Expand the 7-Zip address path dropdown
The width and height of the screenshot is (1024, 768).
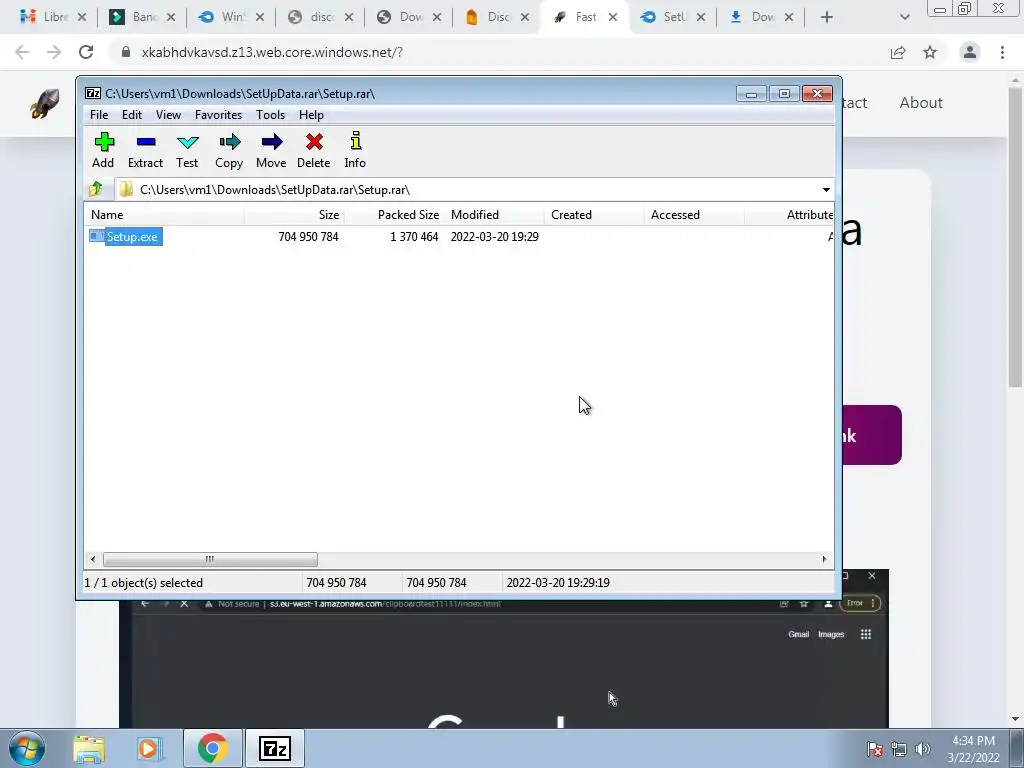pyautogui.click(x=826, y=190)
